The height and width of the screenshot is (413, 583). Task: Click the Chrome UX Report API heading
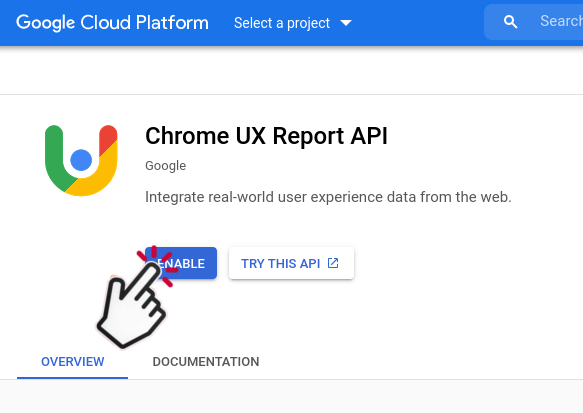click(266, 136)
